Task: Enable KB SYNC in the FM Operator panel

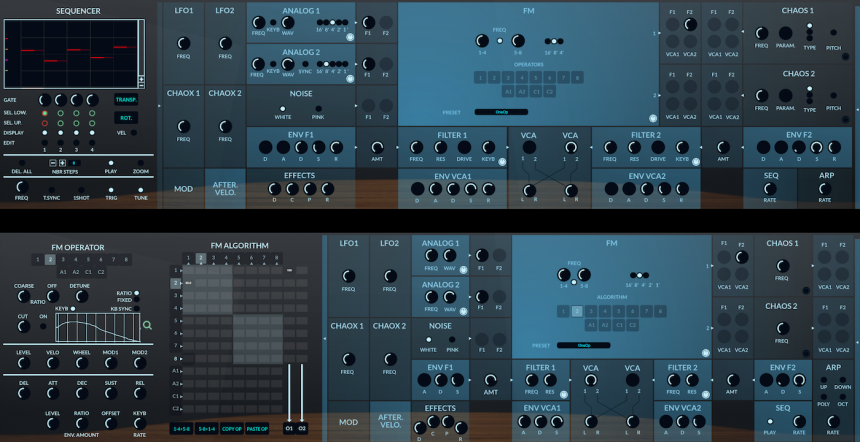Action: 137,309
